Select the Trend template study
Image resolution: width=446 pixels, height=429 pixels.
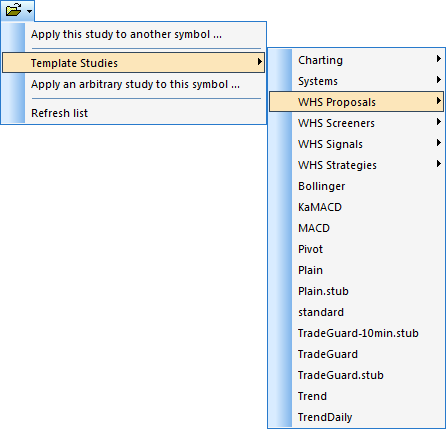(x=356, y=396)
